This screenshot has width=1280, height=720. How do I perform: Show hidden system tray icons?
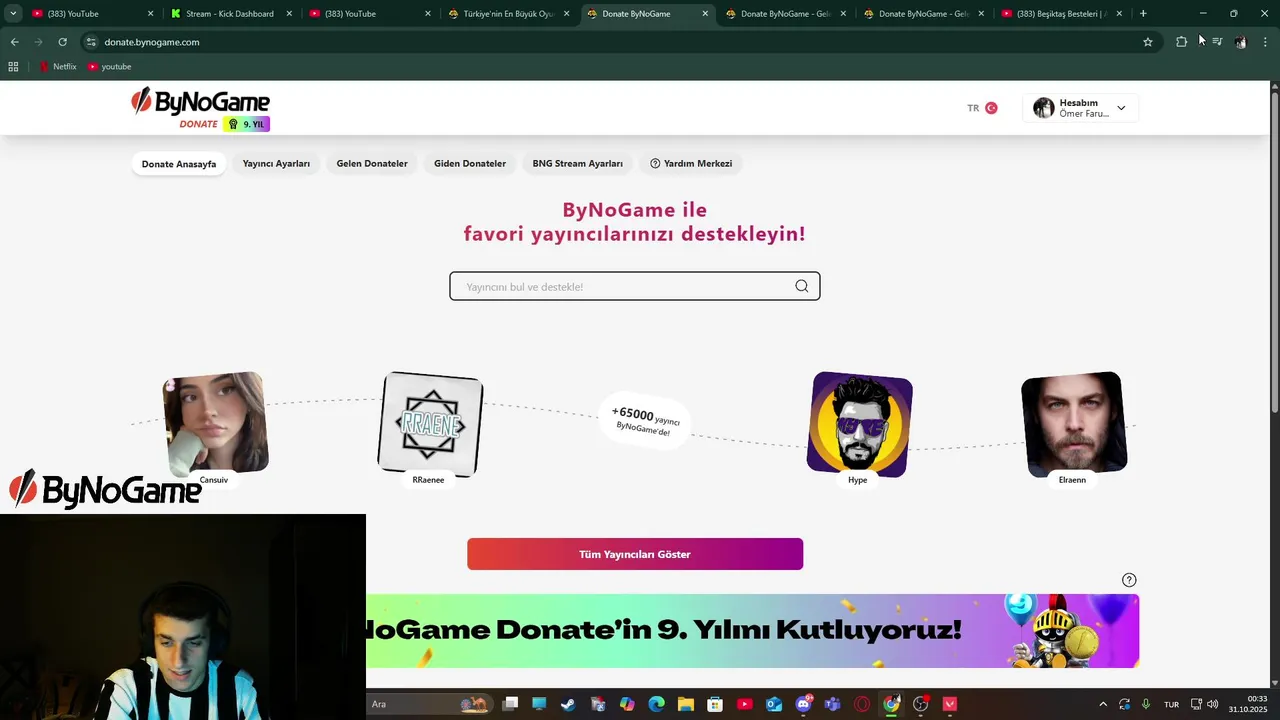[1103, 704]
